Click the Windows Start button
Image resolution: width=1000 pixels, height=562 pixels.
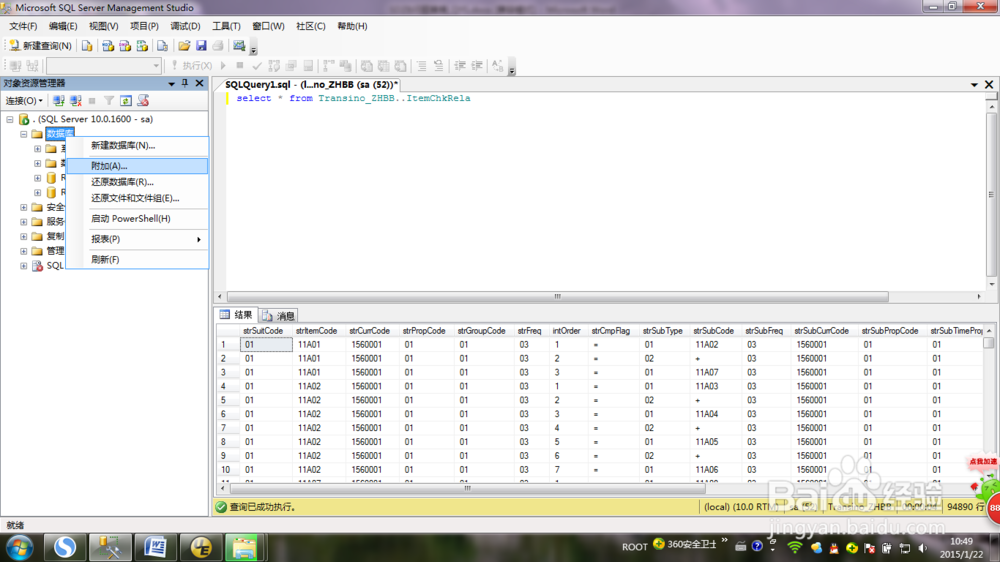pos(20,547)
